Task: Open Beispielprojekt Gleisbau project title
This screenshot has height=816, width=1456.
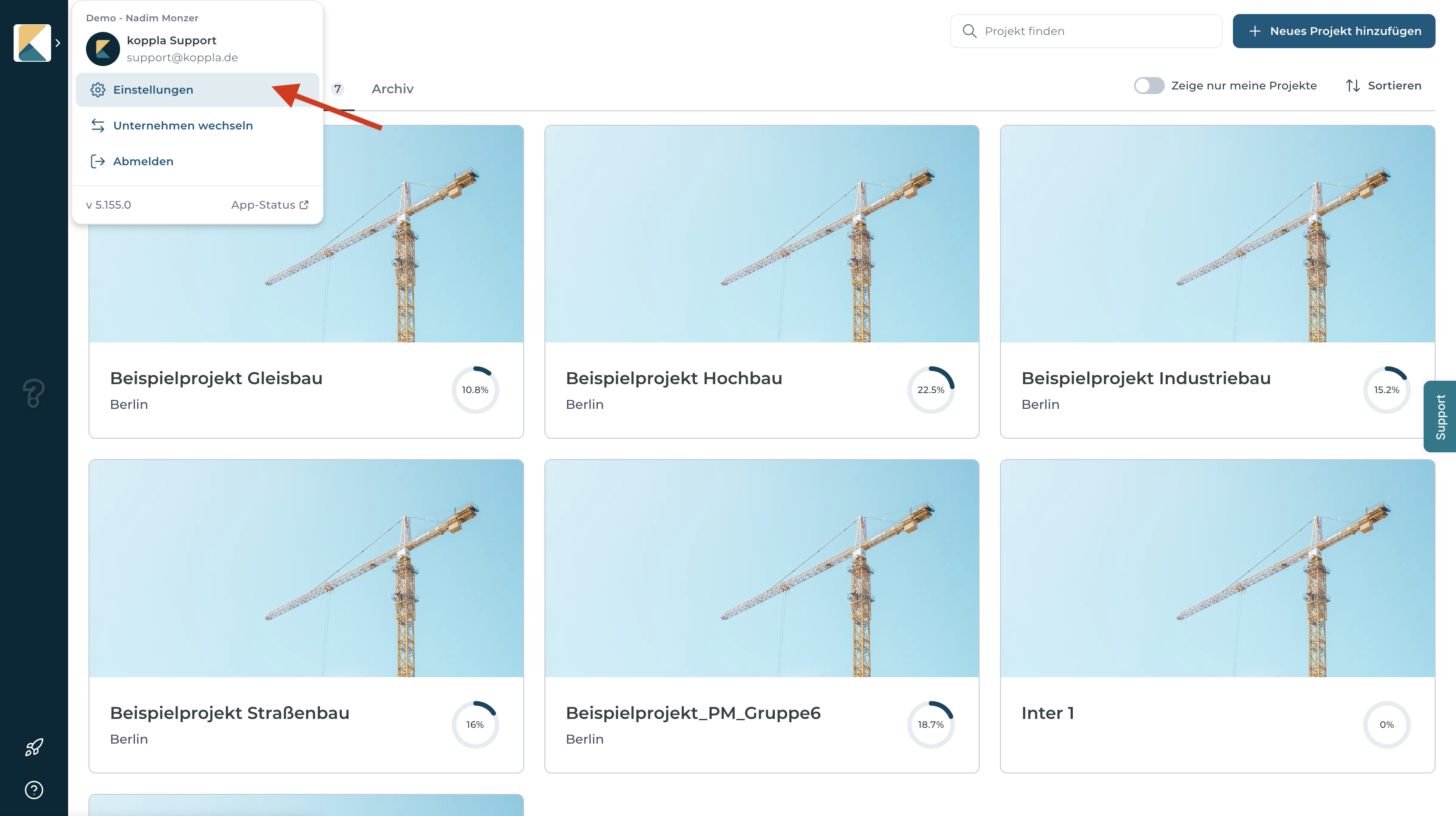Action: tap(216, 378)
